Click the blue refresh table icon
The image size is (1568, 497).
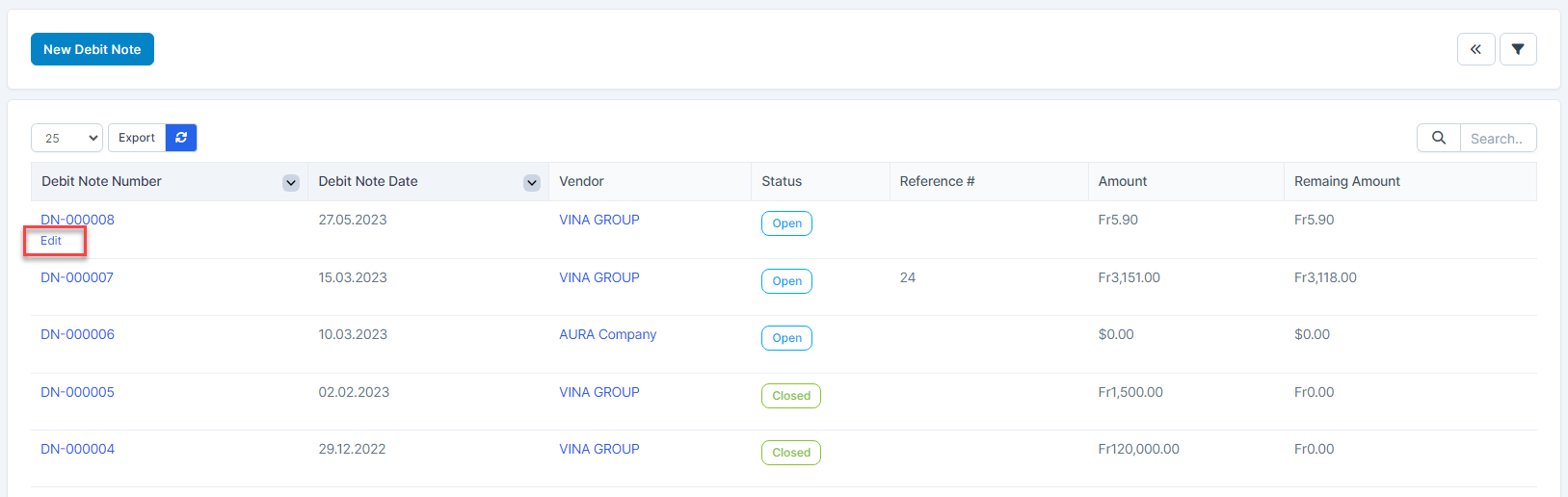pos(181,138)
